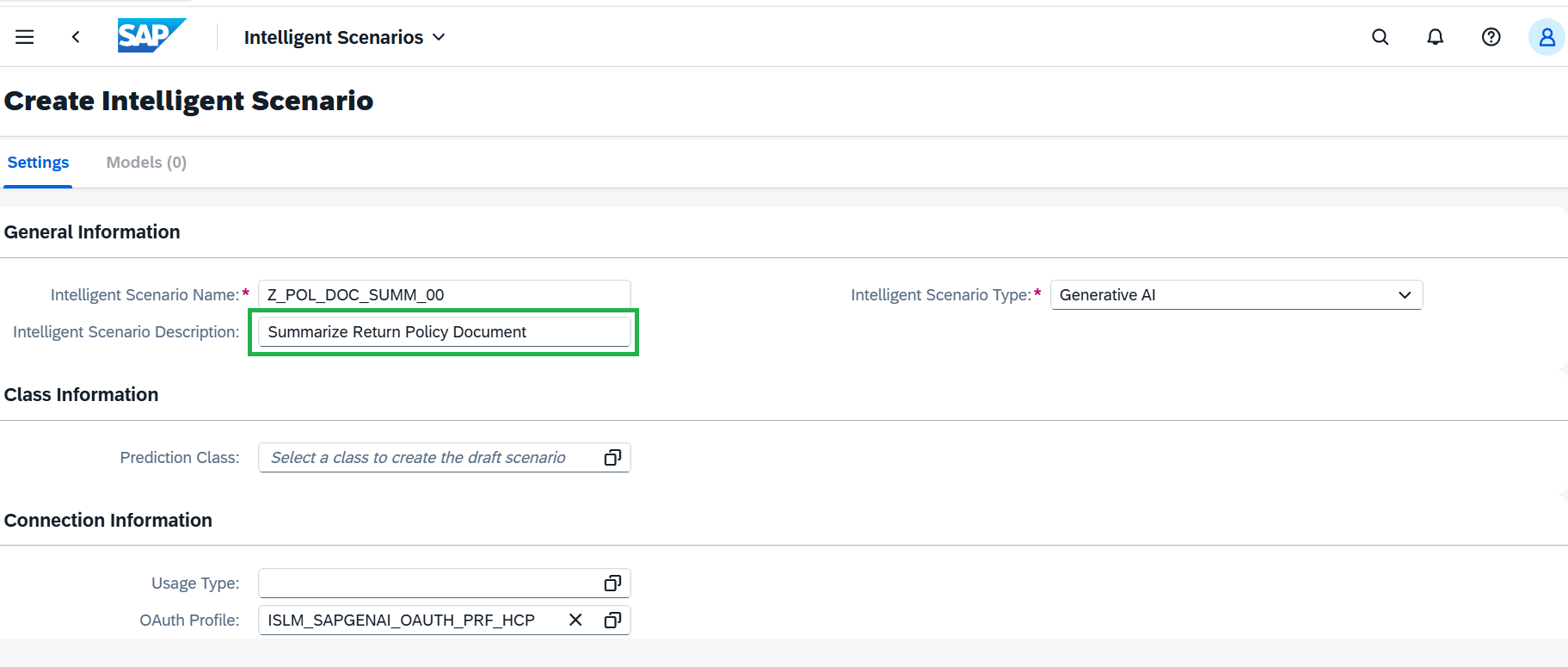Switch to the Settings tab
Viewport: 1568px width, 667px height.
[38, 163]
